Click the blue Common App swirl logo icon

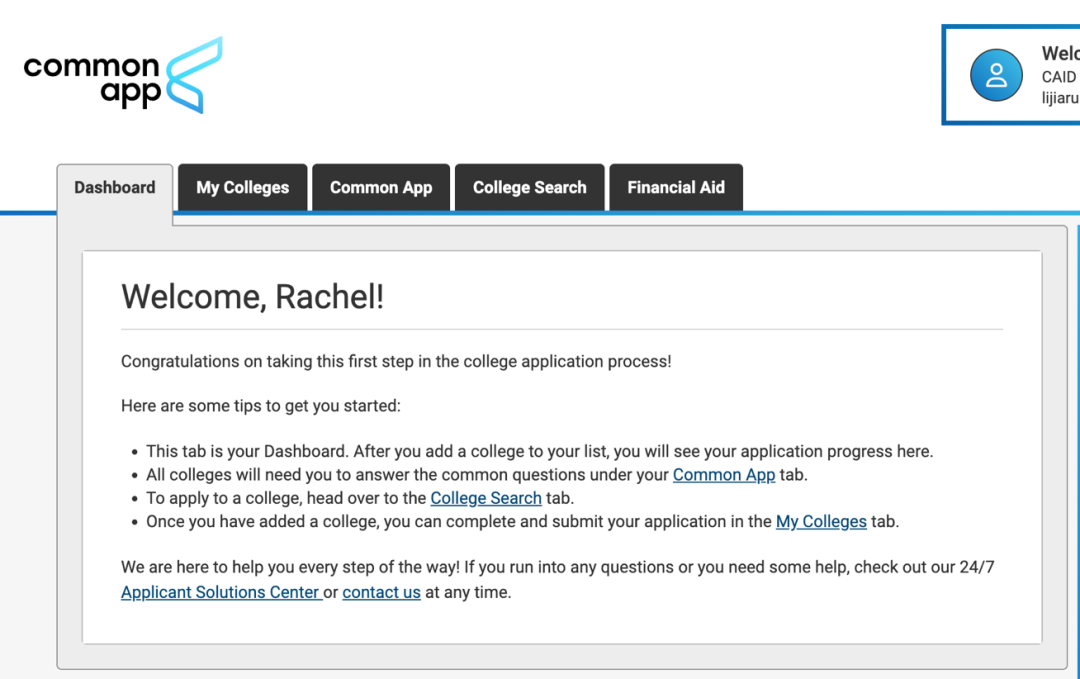pyautogui.click(x=194, y=75)
